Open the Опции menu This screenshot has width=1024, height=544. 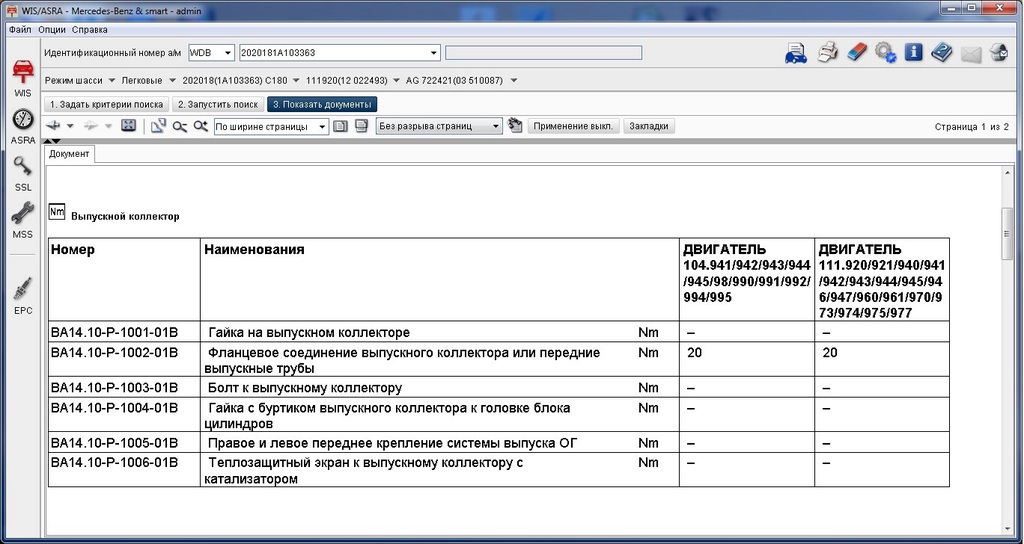coord(52,29)
